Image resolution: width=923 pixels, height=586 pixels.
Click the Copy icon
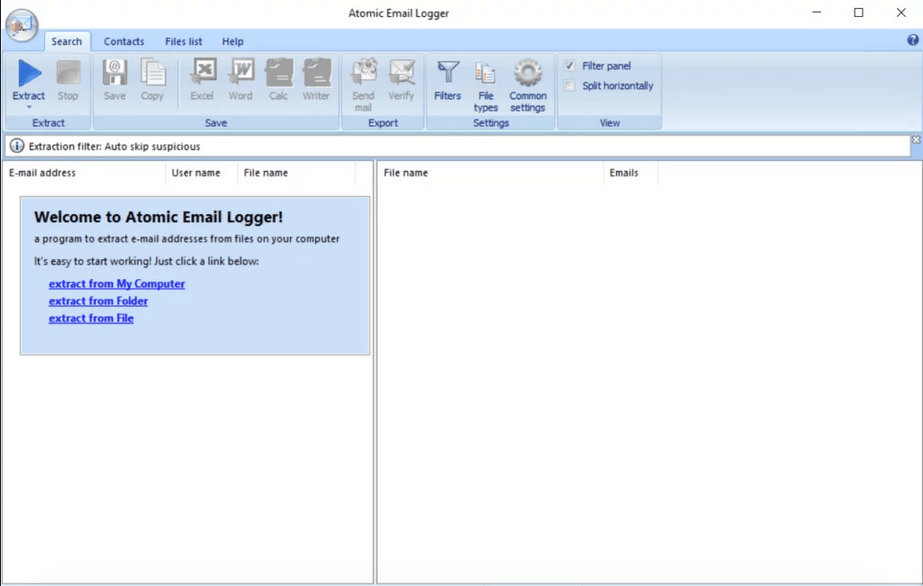[x=153, y=80]
